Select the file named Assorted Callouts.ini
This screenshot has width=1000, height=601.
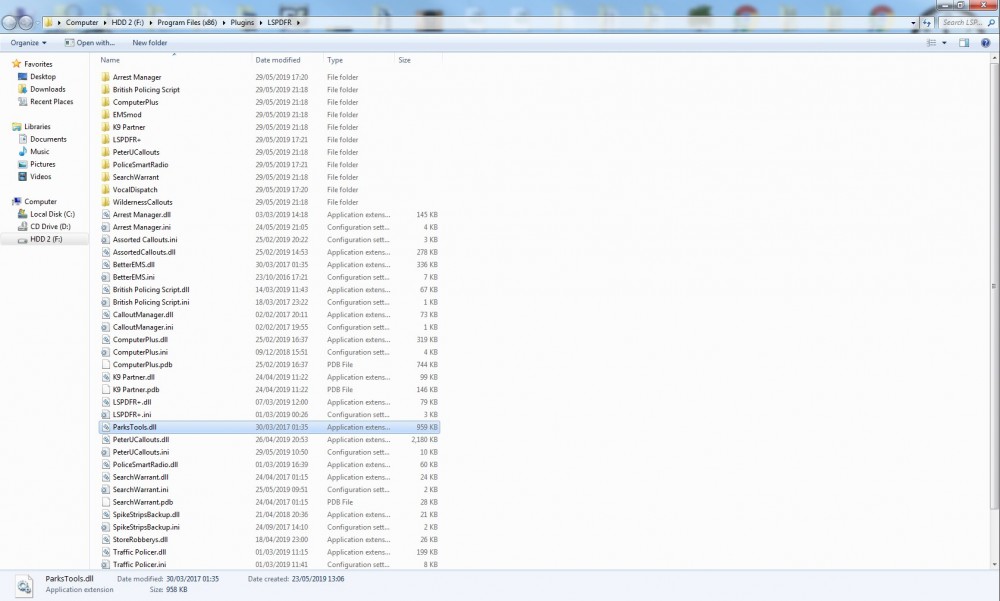145,240
